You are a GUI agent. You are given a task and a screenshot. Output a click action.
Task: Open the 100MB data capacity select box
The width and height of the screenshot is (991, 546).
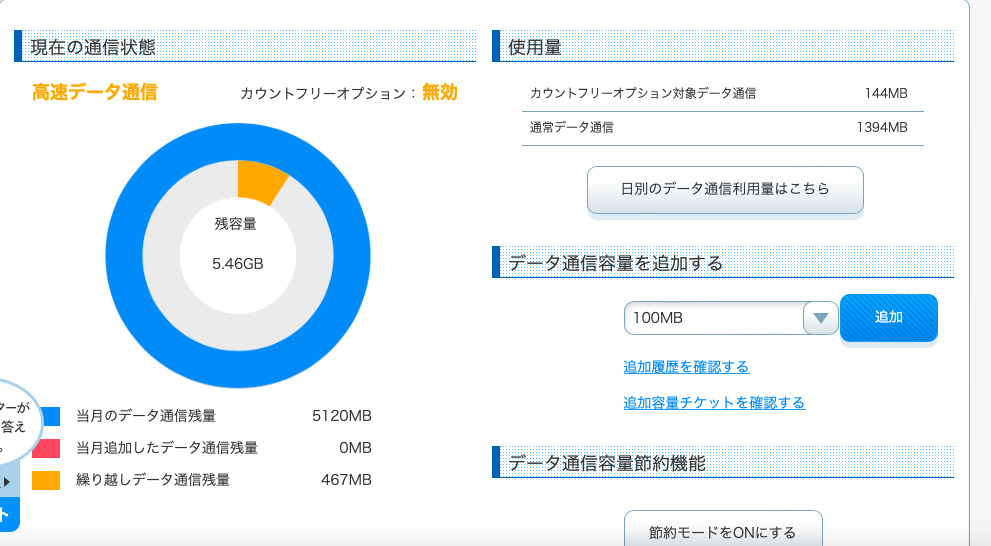click(714, 318)
